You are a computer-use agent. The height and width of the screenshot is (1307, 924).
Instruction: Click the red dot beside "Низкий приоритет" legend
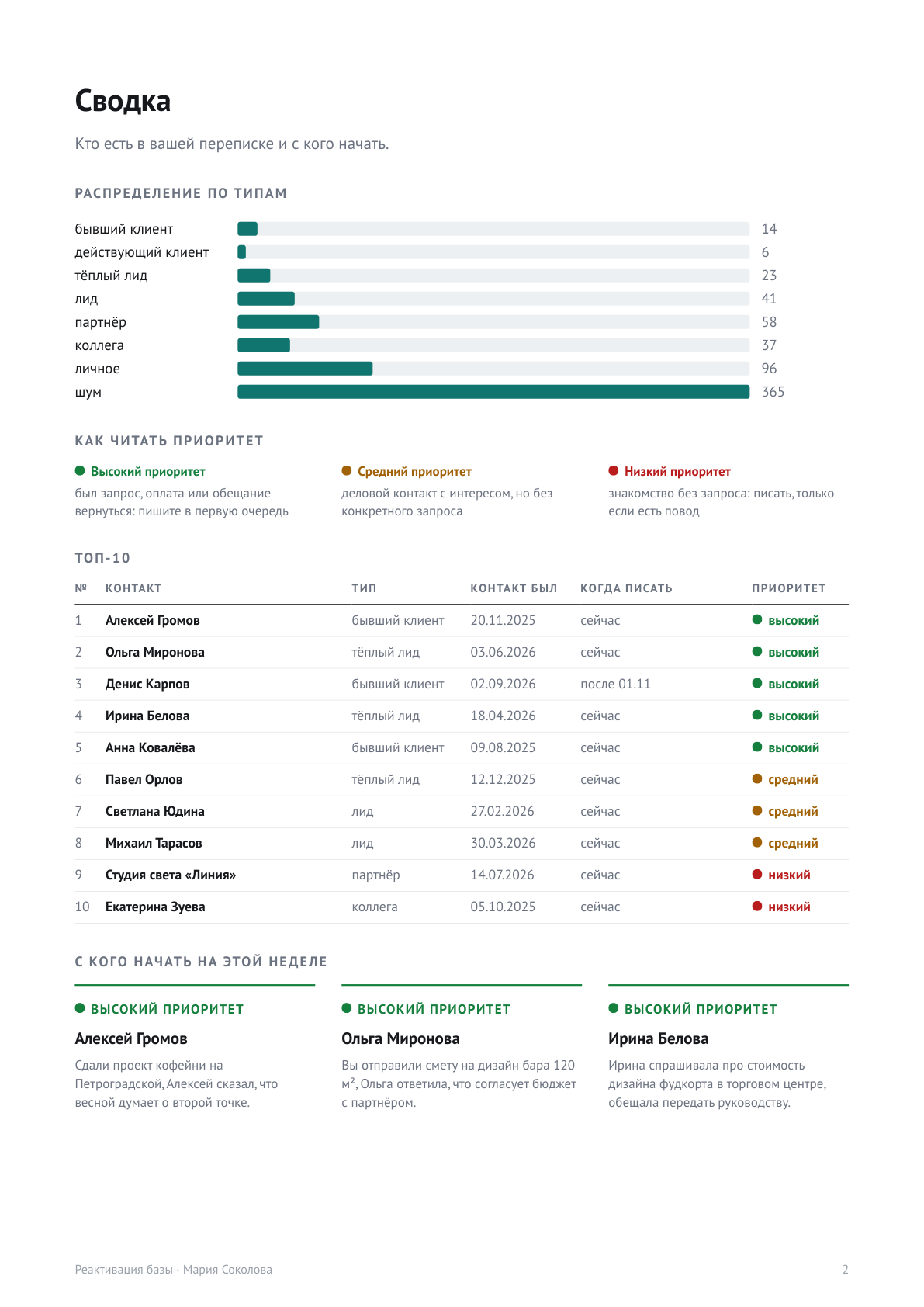click(614, 471)
